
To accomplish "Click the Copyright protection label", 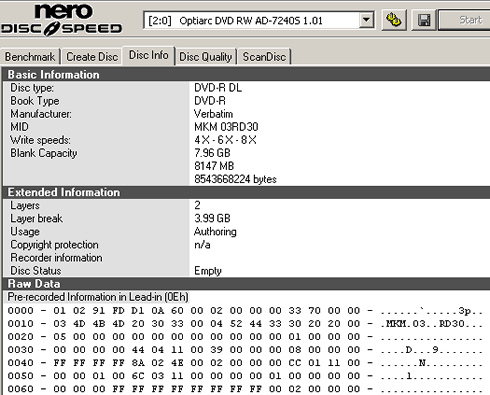I will click(x=54, y=245).
